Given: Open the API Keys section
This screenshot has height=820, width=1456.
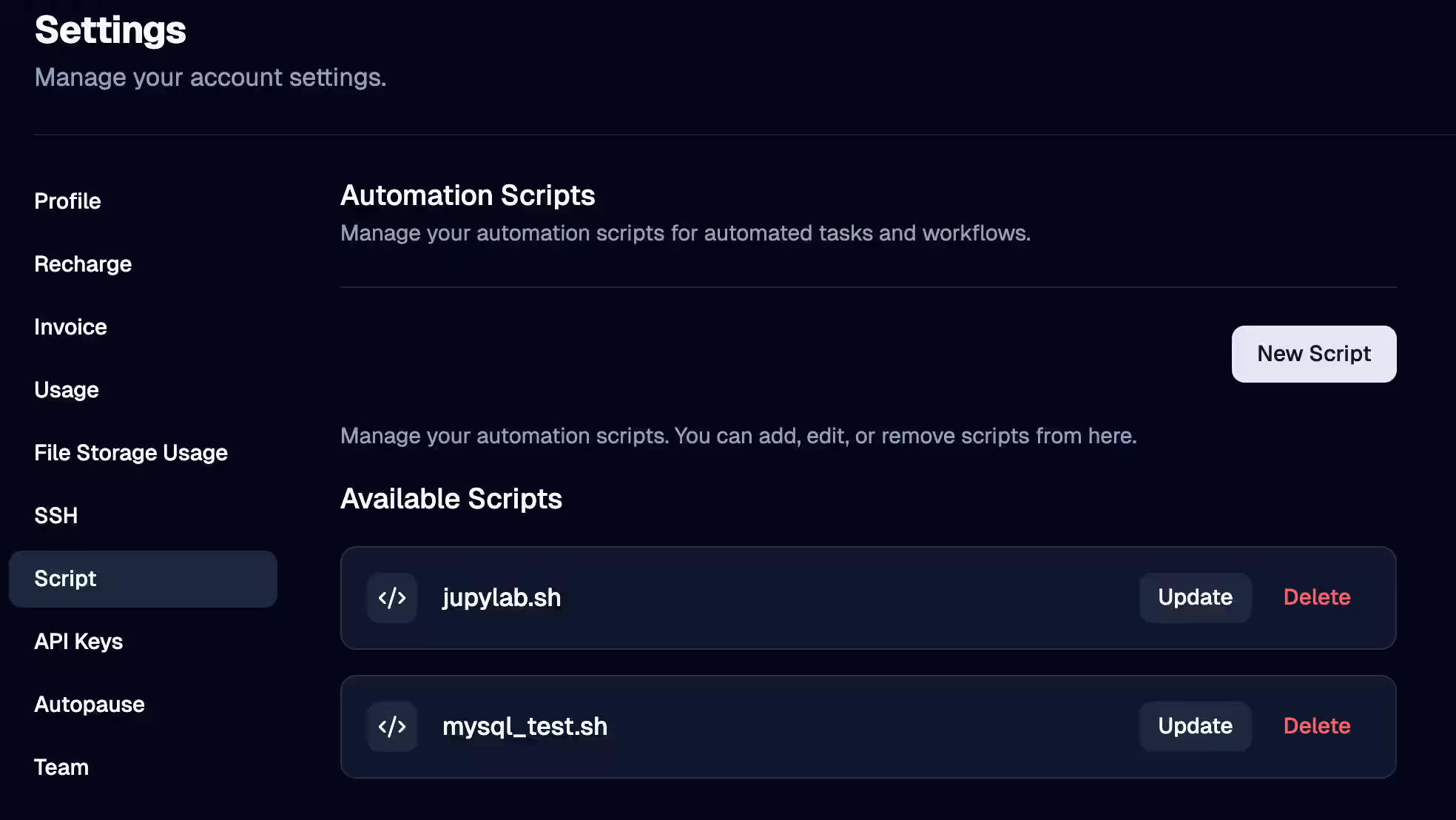Looking at the screenshot, I should 78,641.
